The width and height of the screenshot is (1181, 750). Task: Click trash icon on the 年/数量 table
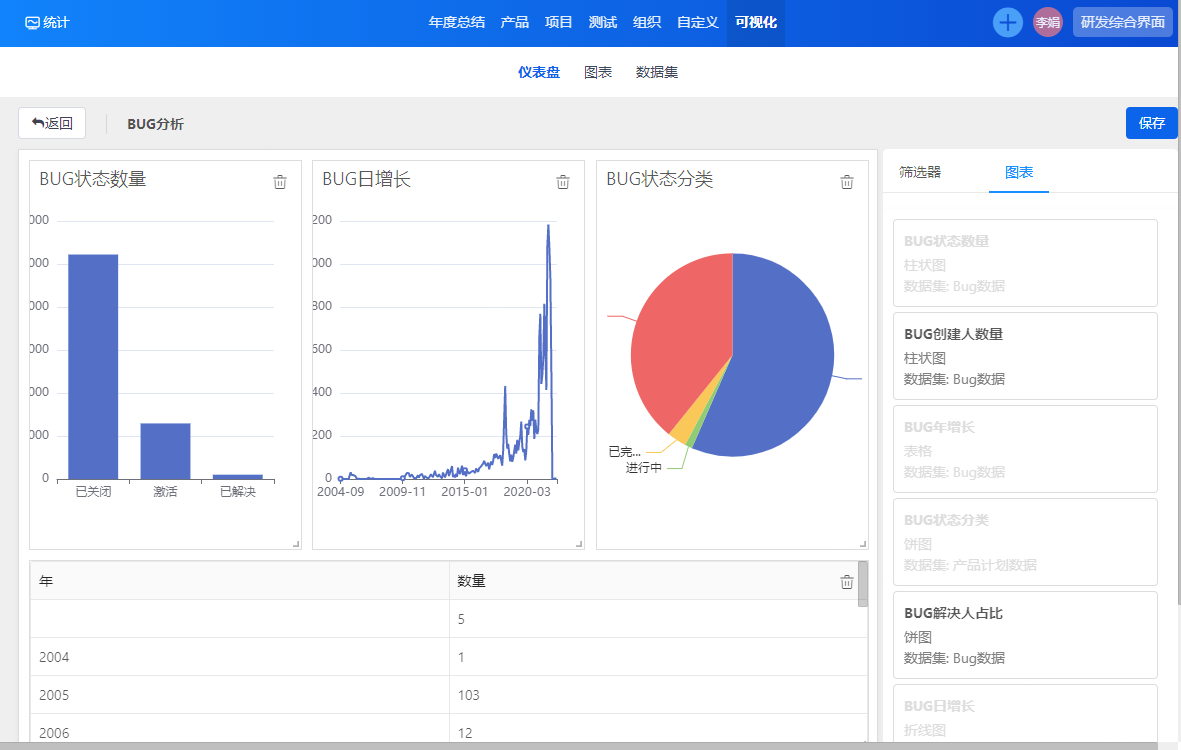(x=847, y=582)
